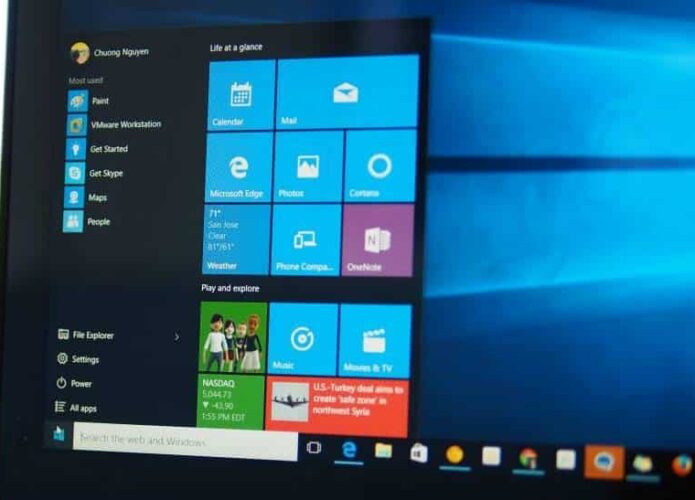The image size is (695, 500).
Task: Open the Xbox avatars tile
Action: pos(233,338)
